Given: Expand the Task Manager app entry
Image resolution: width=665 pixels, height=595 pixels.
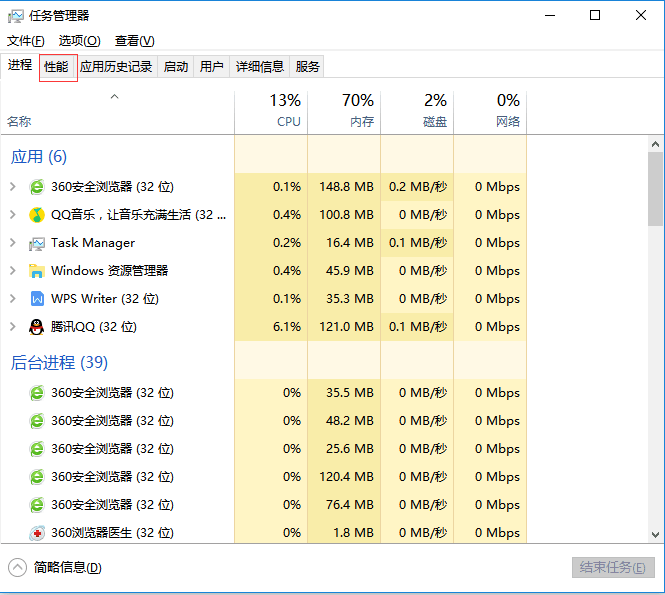Looking at the screenshot, I should [13, 243].
